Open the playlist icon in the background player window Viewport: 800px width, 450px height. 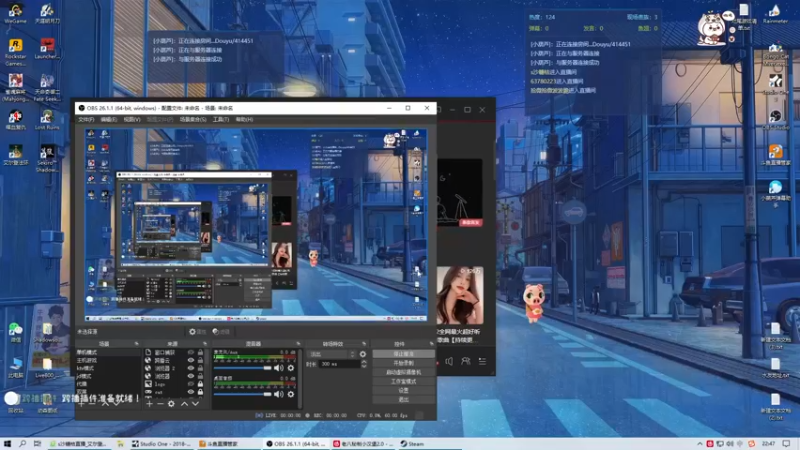[482, 361]
